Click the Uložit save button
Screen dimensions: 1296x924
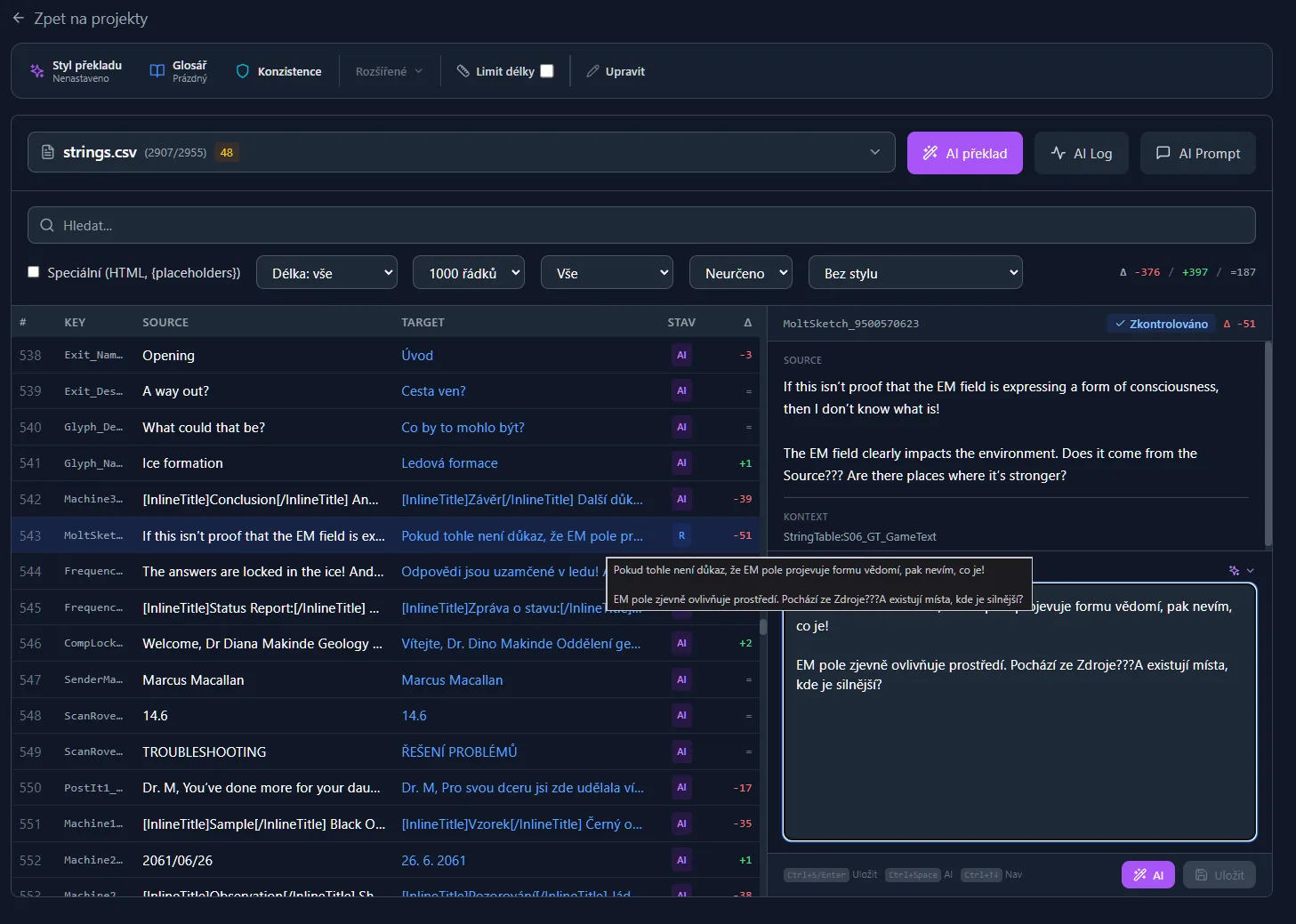coord(1219,875)
